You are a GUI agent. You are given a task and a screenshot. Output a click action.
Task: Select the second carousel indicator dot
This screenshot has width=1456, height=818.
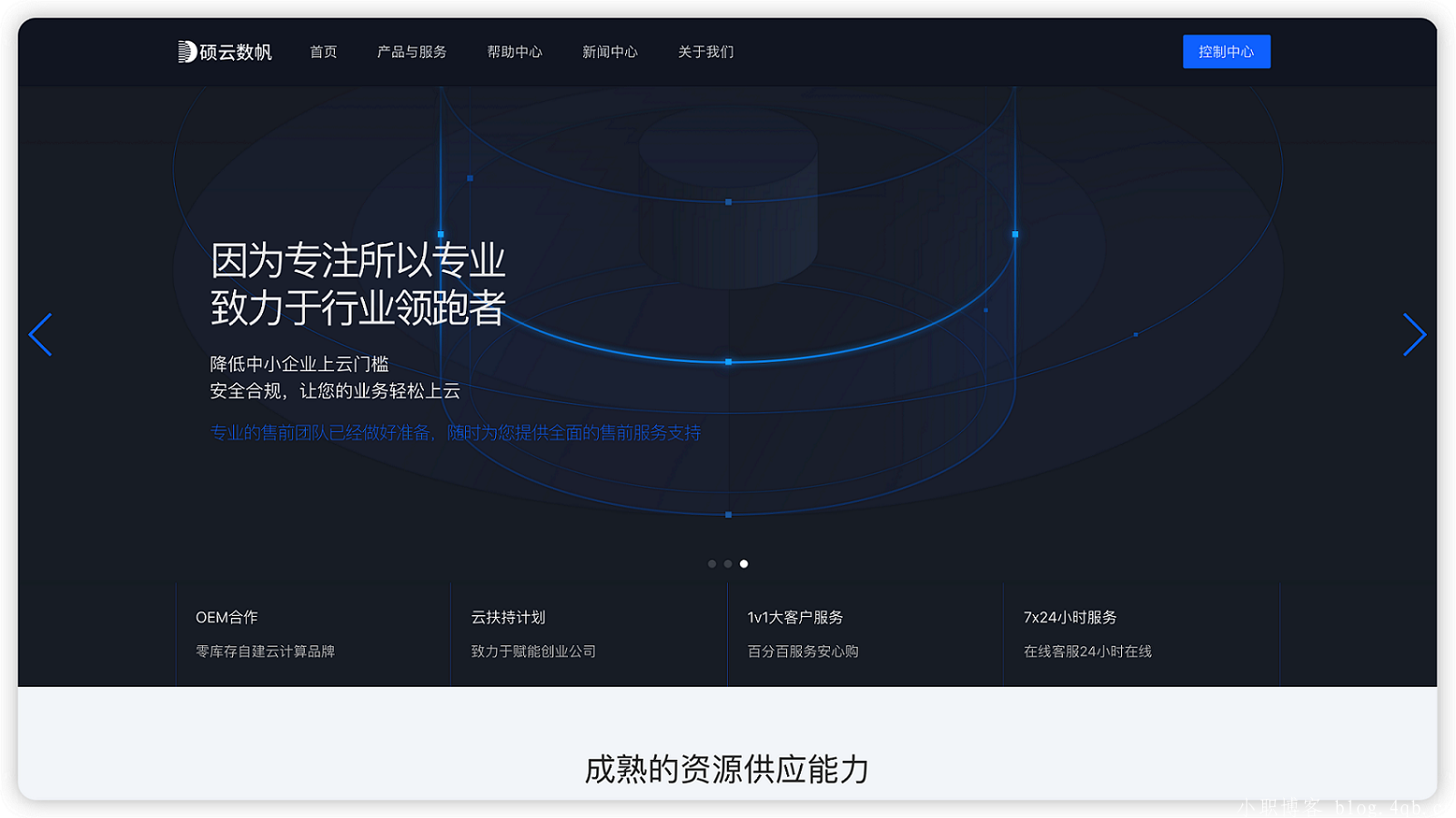tap(728, 564)
